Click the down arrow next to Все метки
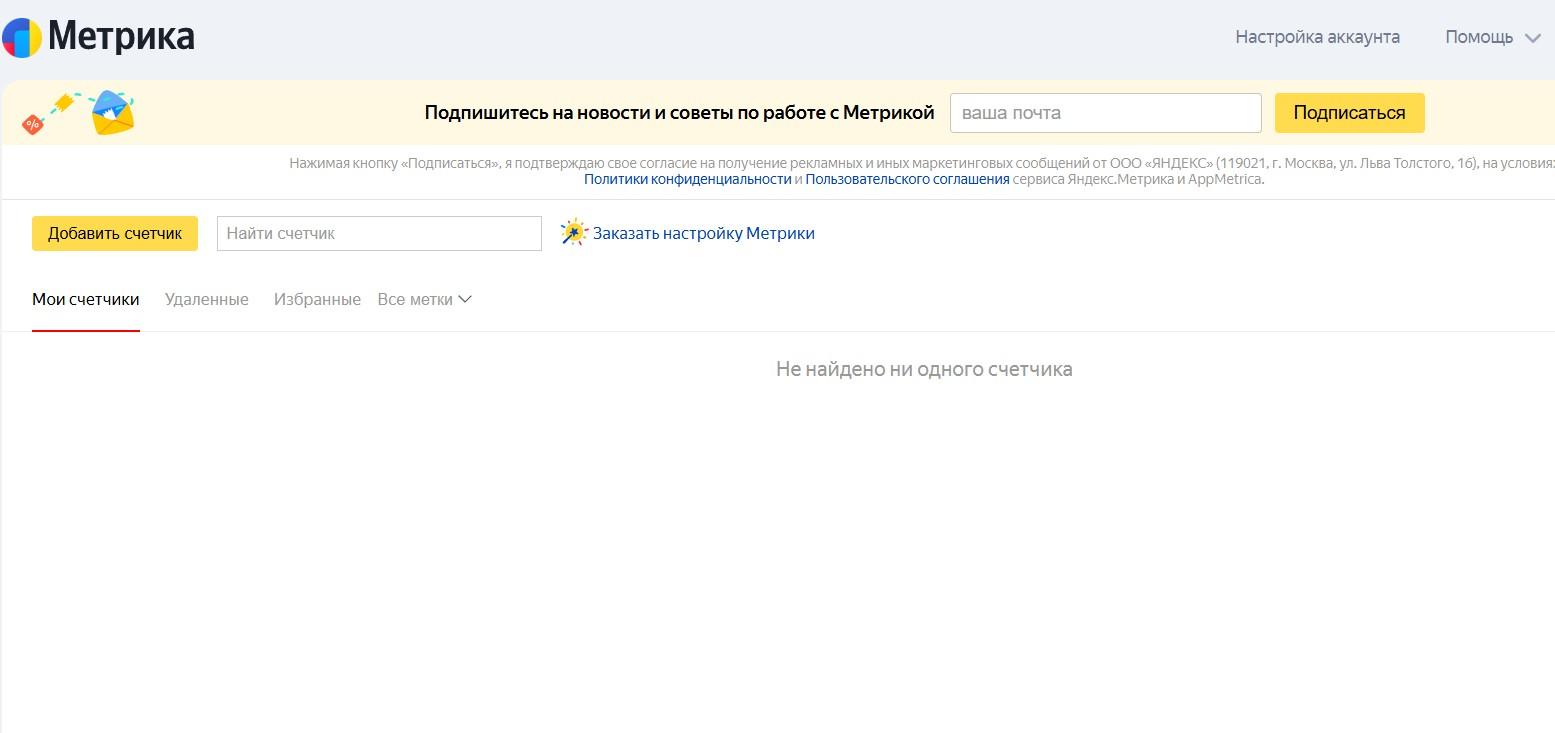Screen dimensions: 1555x733 tap(464, 299)
